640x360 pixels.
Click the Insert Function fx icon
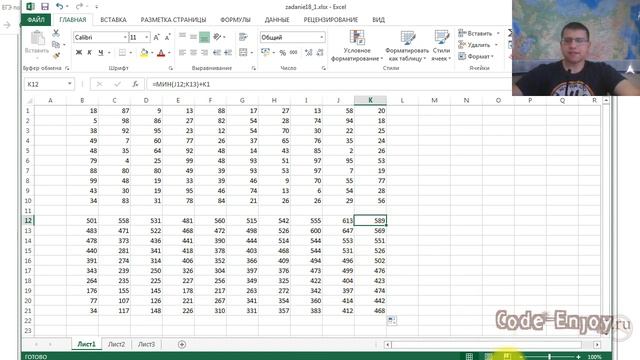(x=135, y=84)
